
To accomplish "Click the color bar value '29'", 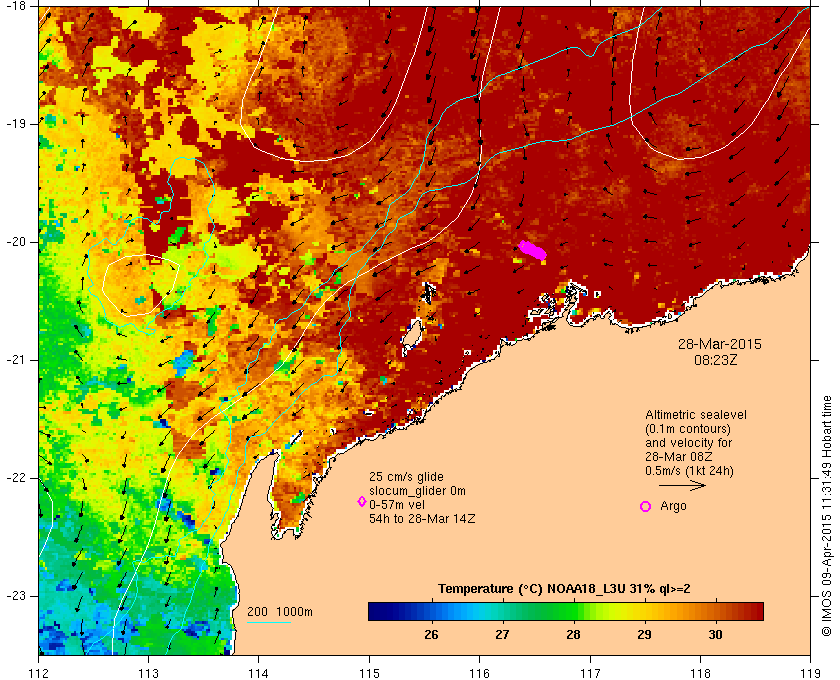I will tap(644, 635).
